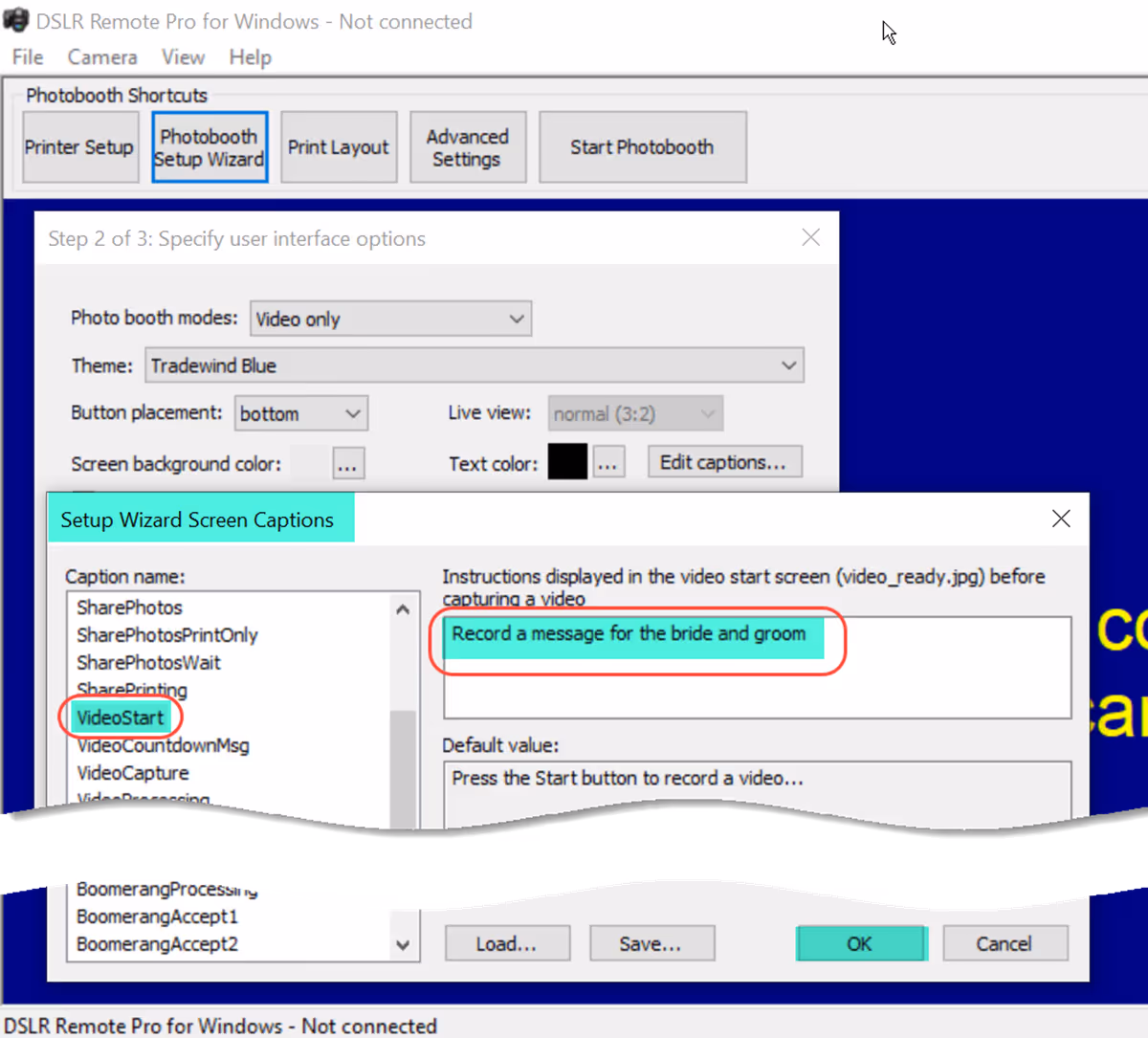Click the Load button
The image size is (1148, 1038).
507,943
